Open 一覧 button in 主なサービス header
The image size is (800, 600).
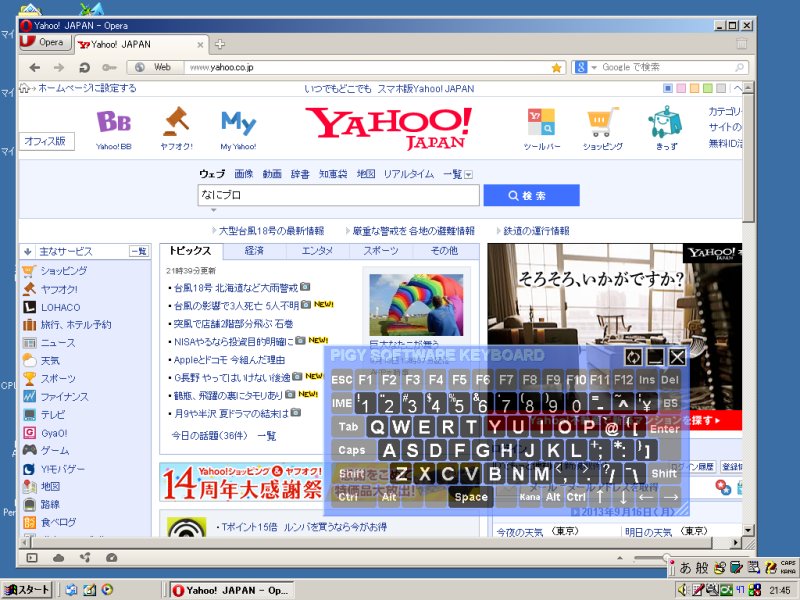coord(139,252)
